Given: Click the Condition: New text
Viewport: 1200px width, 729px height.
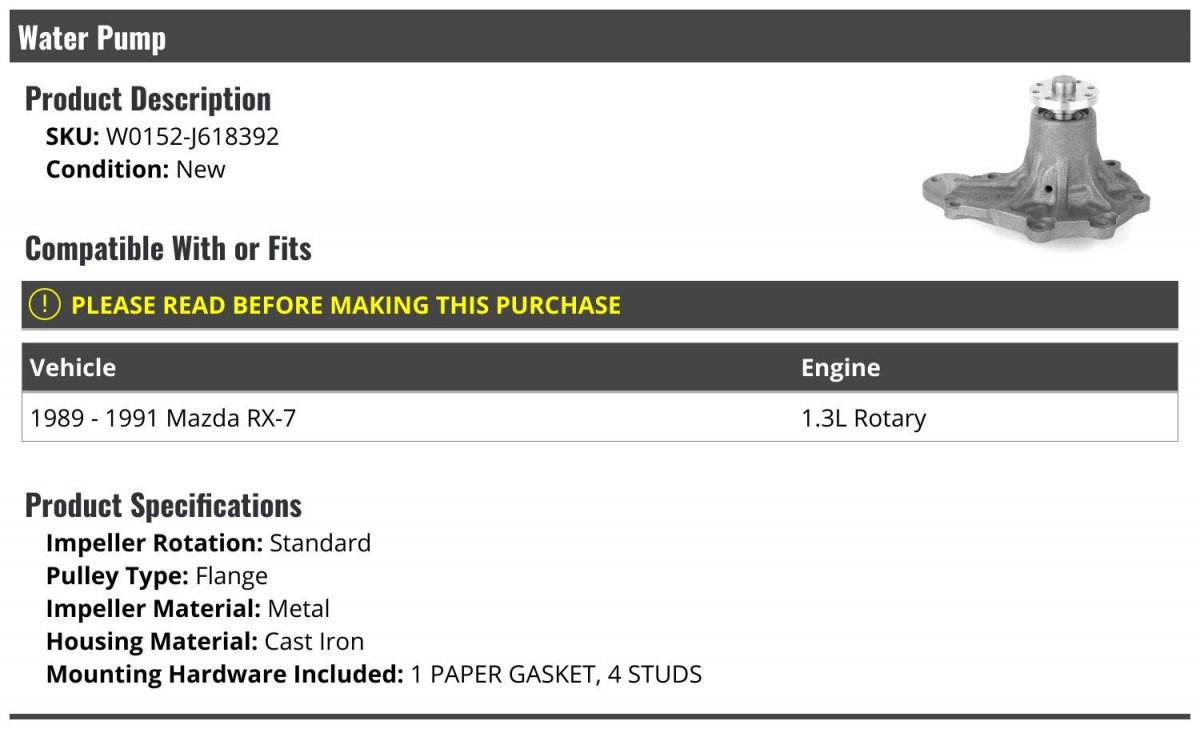Looking at the screenshot, I should tap(136, 169).
